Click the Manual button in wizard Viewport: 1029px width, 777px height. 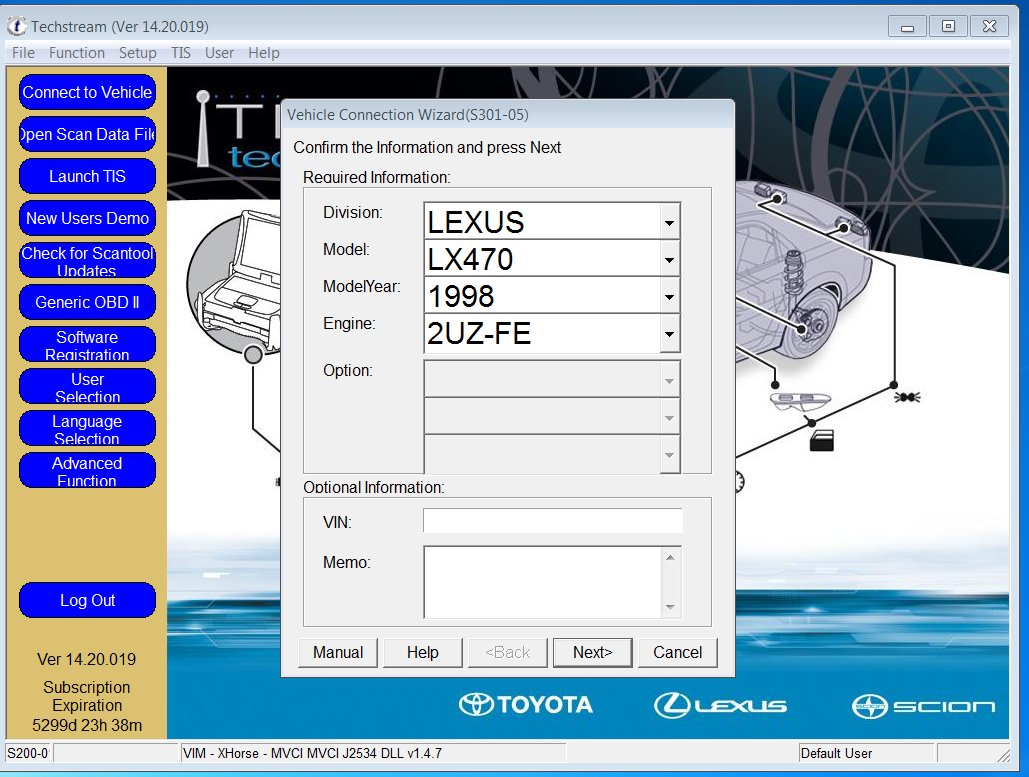[338, 652]
